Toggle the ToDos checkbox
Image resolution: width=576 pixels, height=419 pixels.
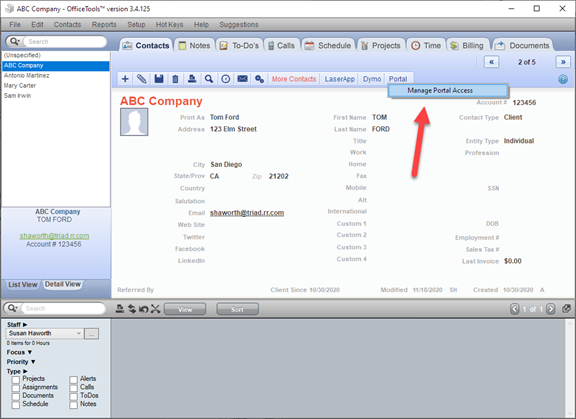tap(73, 397)
